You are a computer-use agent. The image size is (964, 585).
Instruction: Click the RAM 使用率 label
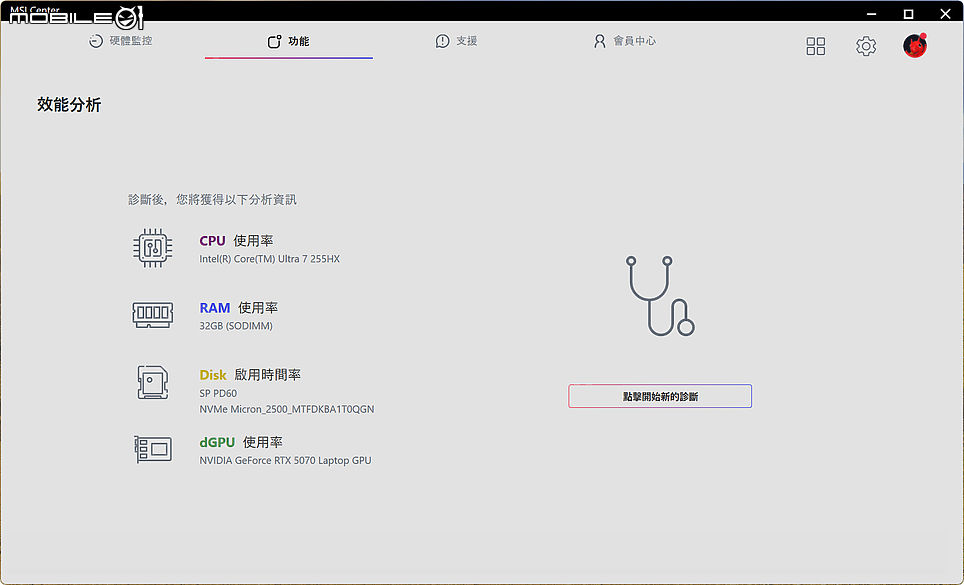[x=239, y=308]
